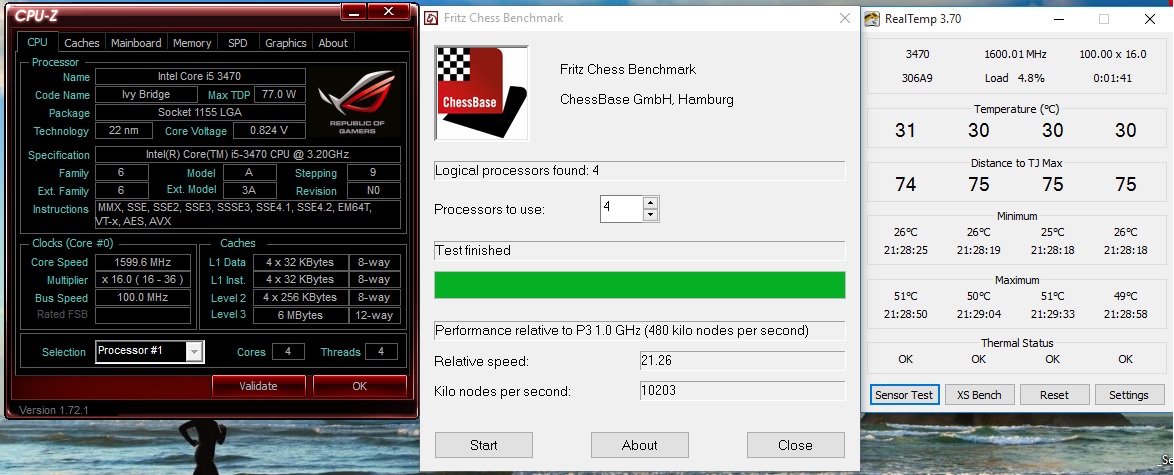Decrease processors to use with down arrow
Image resolution: width=1174 pixels, height=475 pixels.
coord(651,215)
